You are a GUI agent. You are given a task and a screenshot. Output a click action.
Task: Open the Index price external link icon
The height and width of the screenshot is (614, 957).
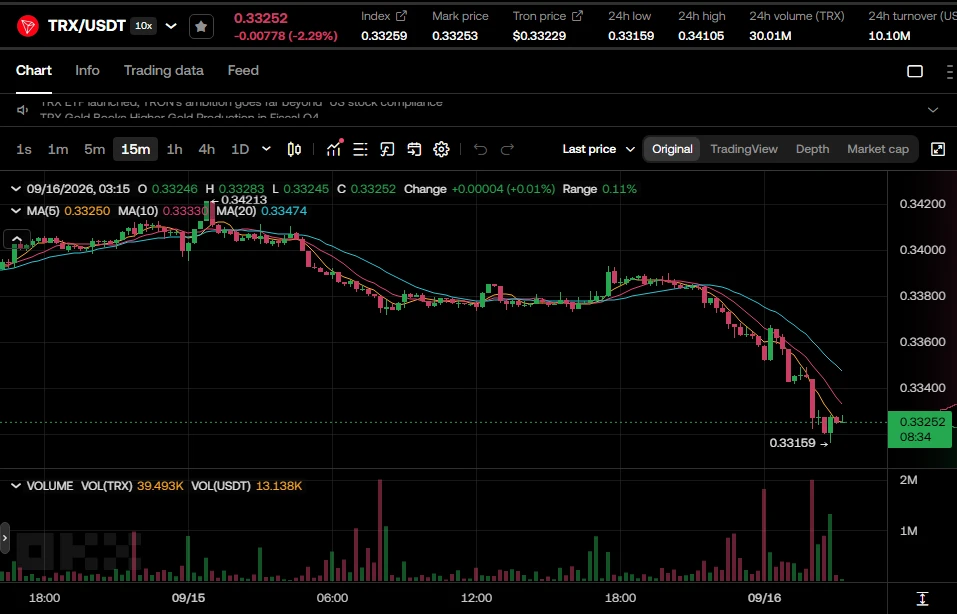(x=401, y=16)
